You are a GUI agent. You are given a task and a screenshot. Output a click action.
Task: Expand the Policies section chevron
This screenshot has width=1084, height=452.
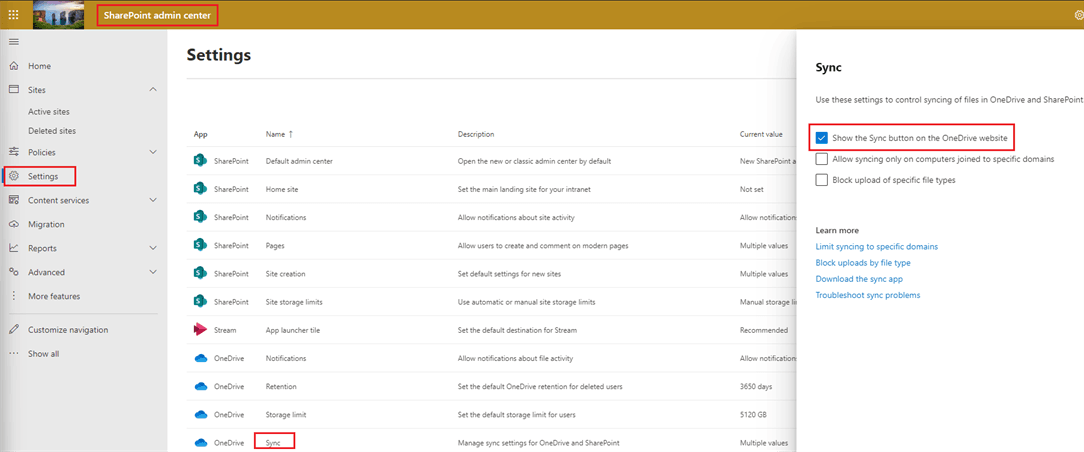[152, 152]
